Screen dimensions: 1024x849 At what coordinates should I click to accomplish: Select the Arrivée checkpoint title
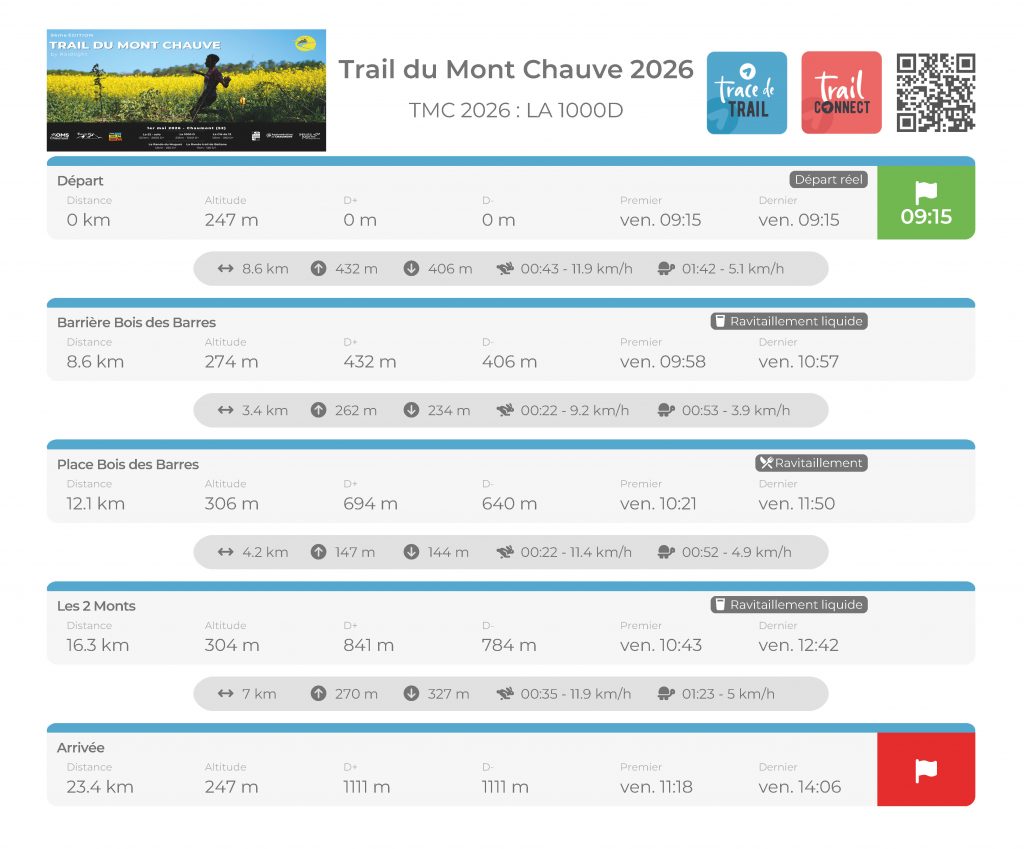pyautogui.click(x=81, y=747)
